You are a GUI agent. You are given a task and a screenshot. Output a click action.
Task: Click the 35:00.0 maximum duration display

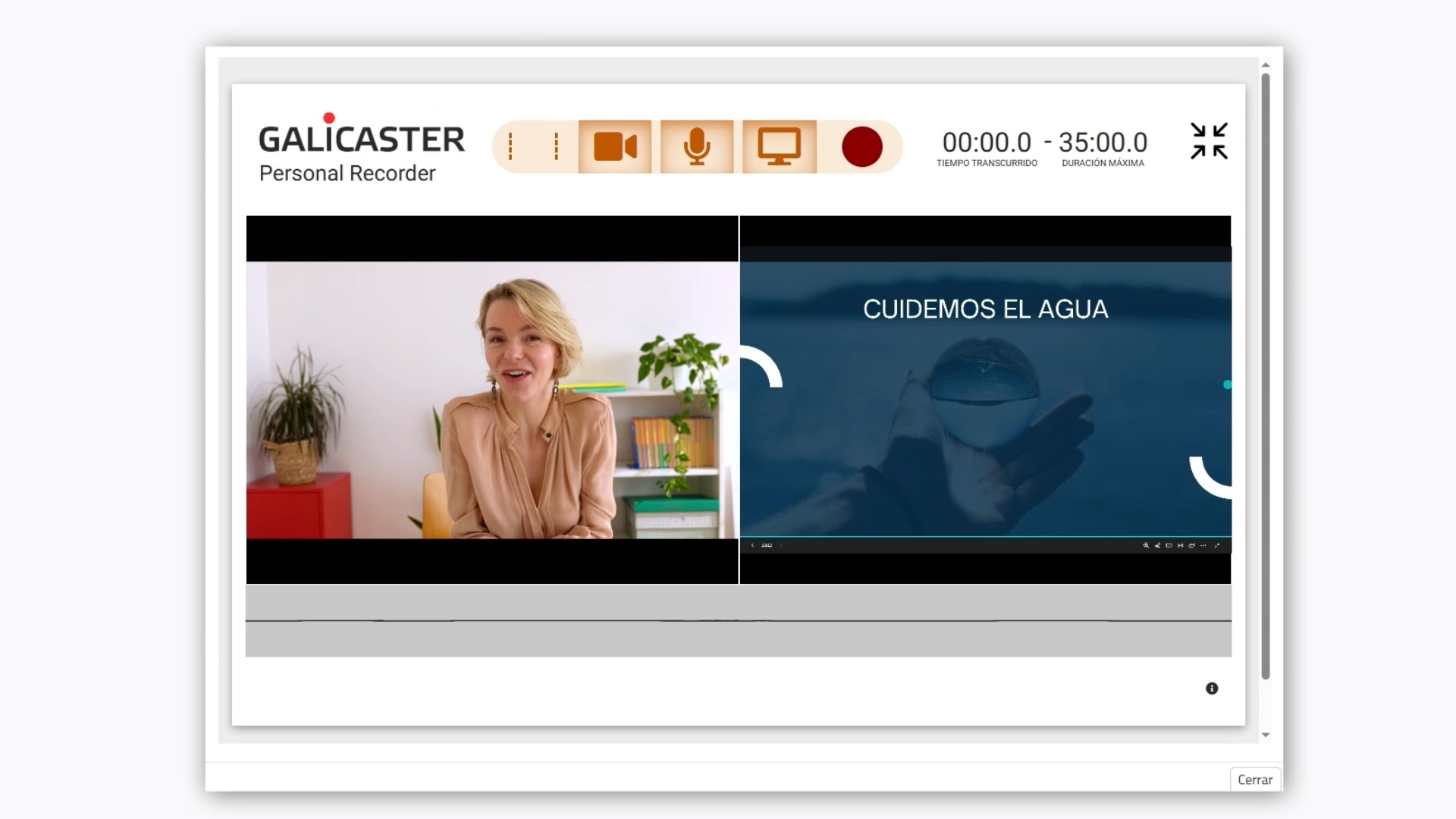point(1103,143)
